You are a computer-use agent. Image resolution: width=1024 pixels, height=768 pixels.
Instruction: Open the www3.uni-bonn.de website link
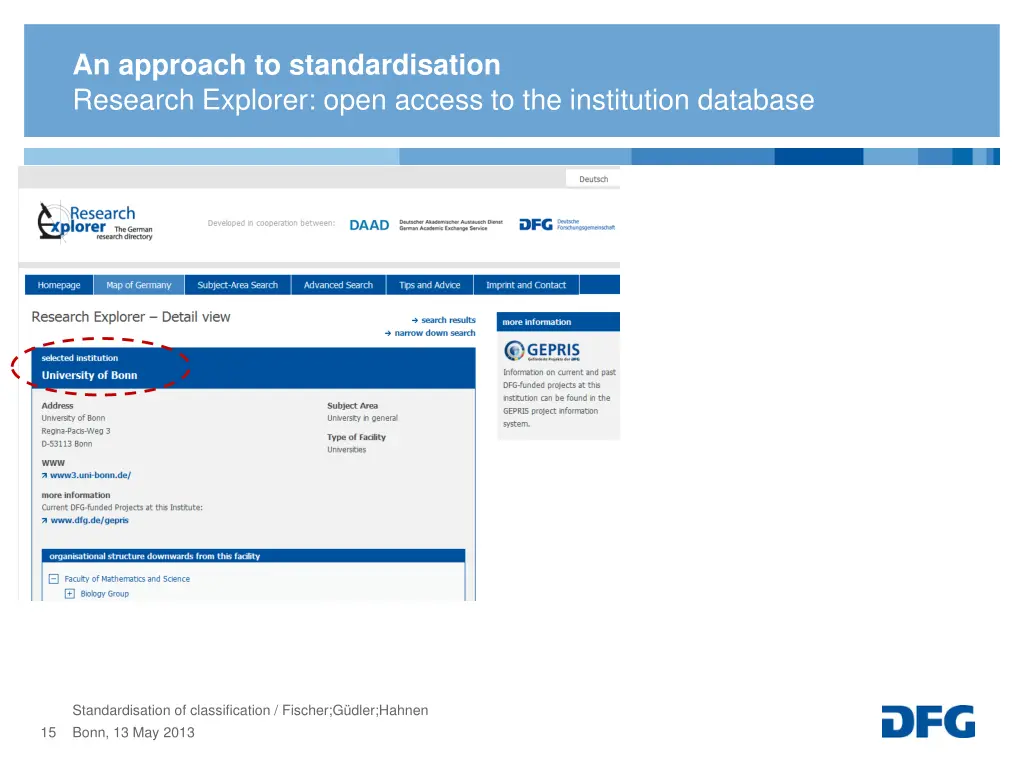pos(86,475)
